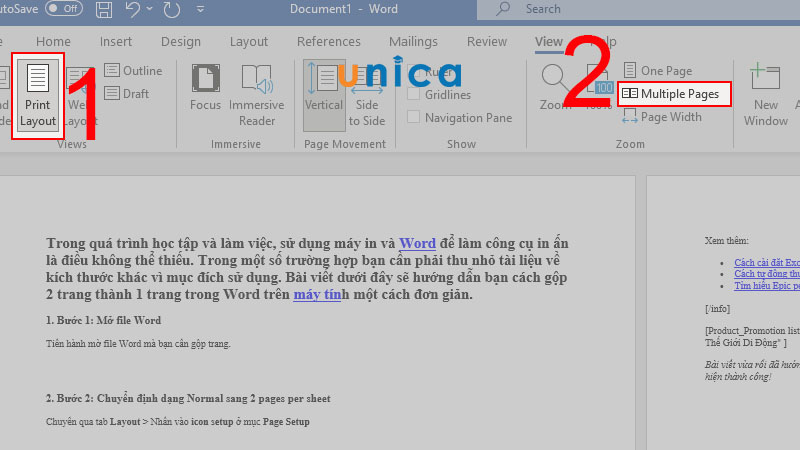Redo with the circular arrow icon
The width and height of the screenshot is (800, 450).
coord(171,9)
